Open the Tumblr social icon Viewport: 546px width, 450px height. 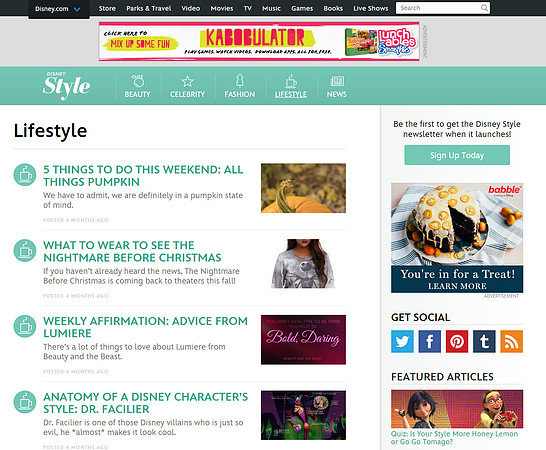pos(484,341)
